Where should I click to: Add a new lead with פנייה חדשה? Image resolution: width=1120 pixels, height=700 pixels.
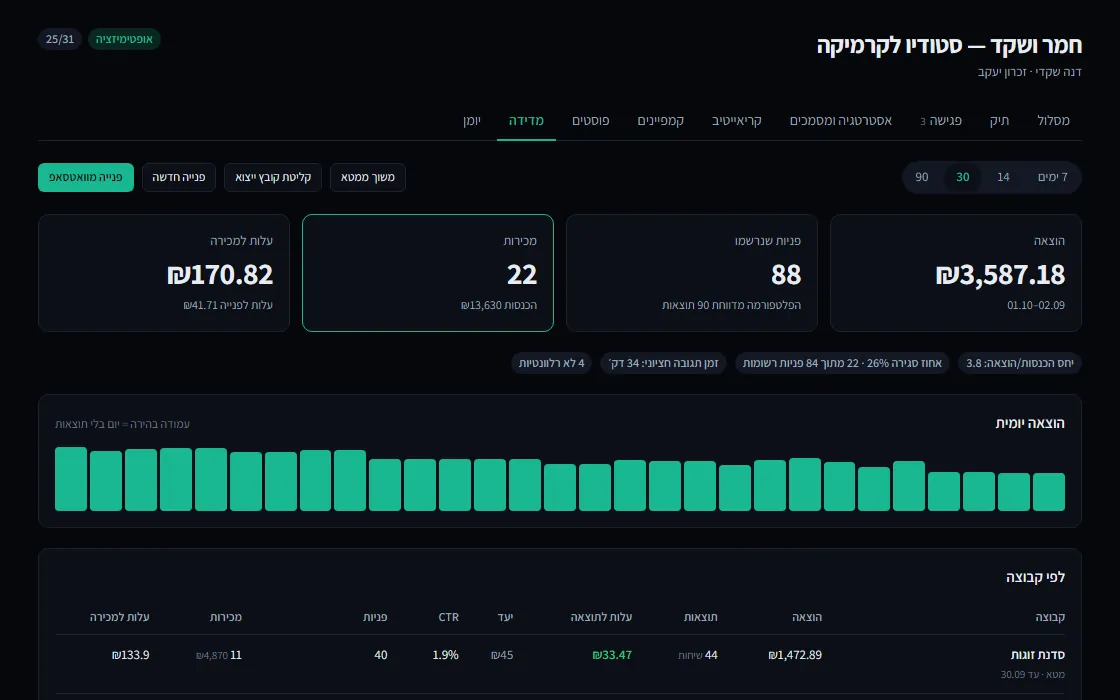point(179,177)
